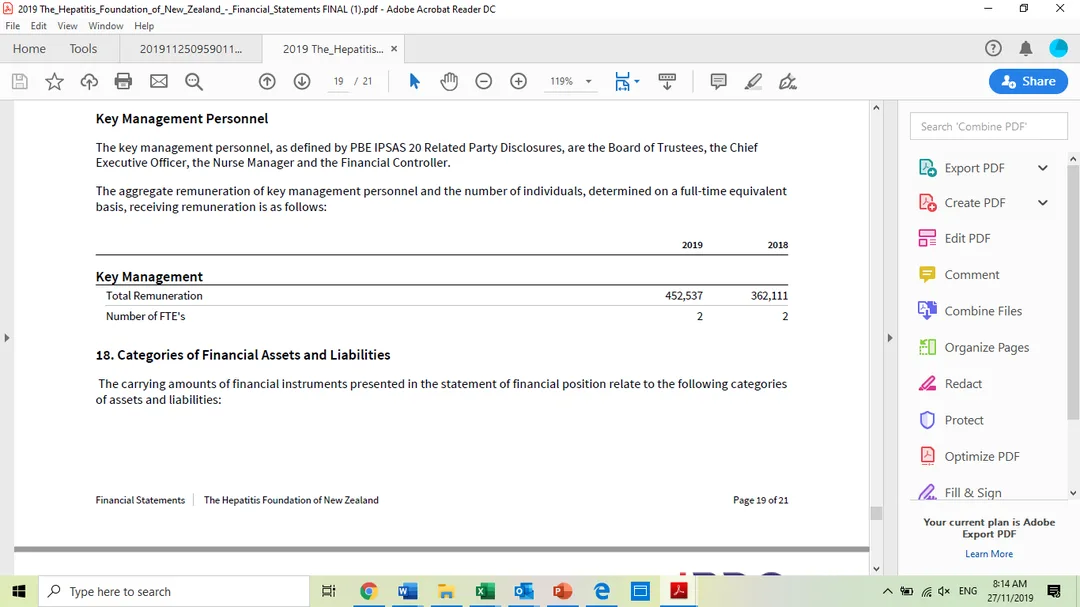Click the page number input box
The height and width of the screenshot is (607, 1080).
[339, 81]
